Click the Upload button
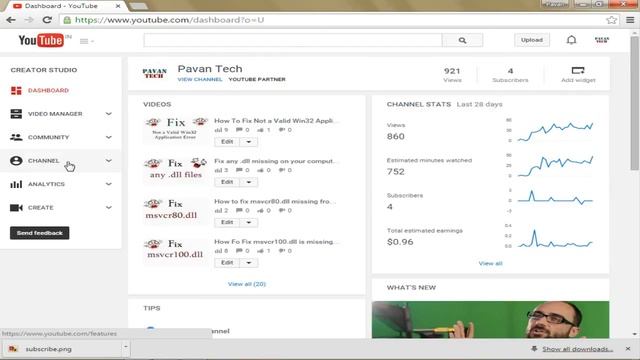This screenshot has height=360, width=640. 531,40
